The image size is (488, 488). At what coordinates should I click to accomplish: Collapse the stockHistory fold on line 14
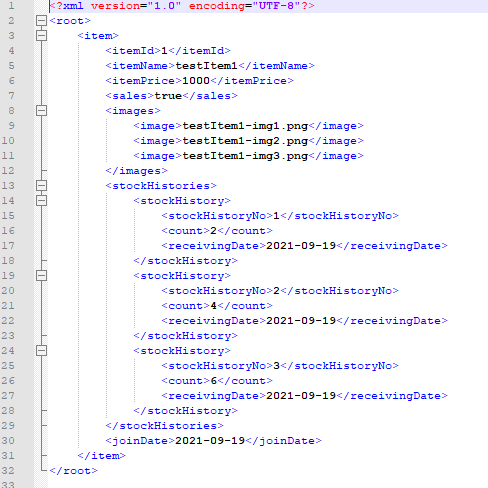click(41, 201)
